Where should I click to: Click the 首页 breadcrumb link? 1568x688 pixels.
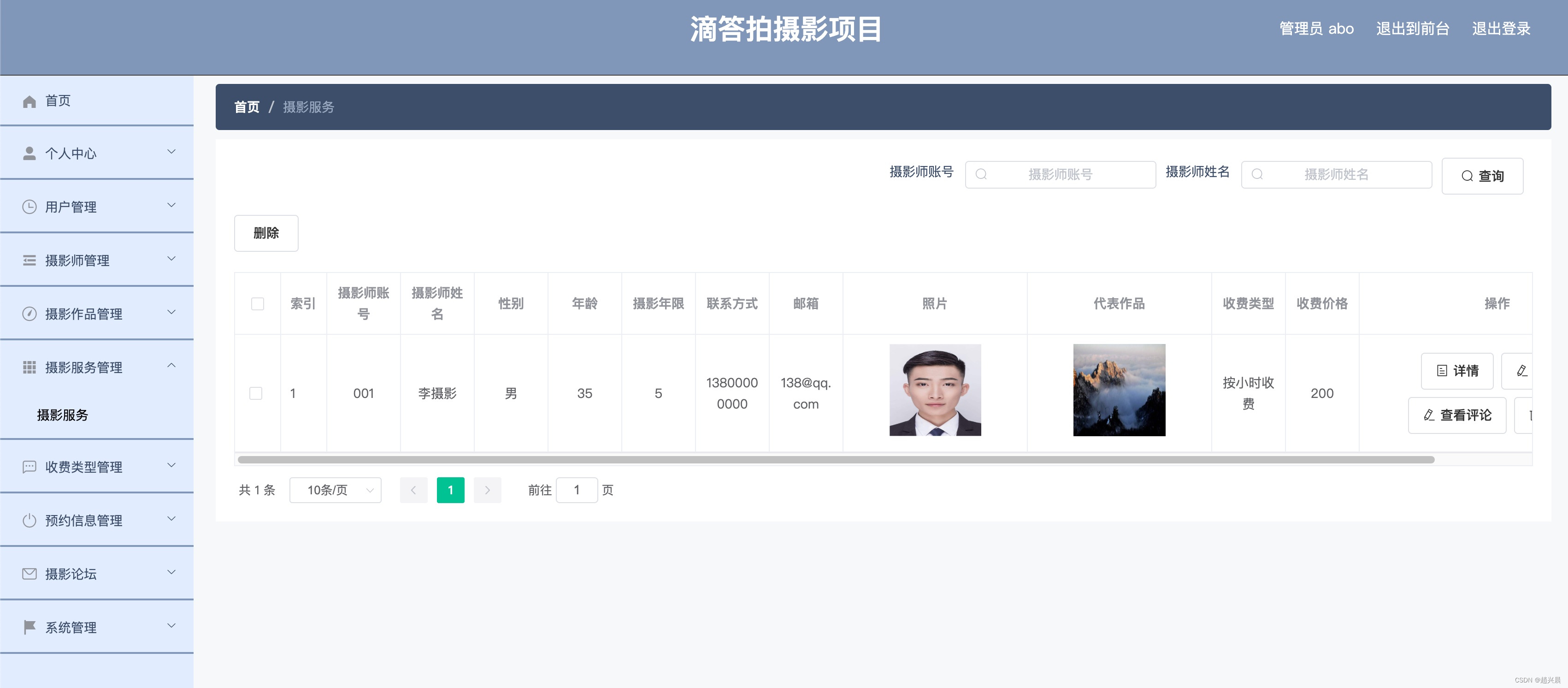(x=247, y=107)
